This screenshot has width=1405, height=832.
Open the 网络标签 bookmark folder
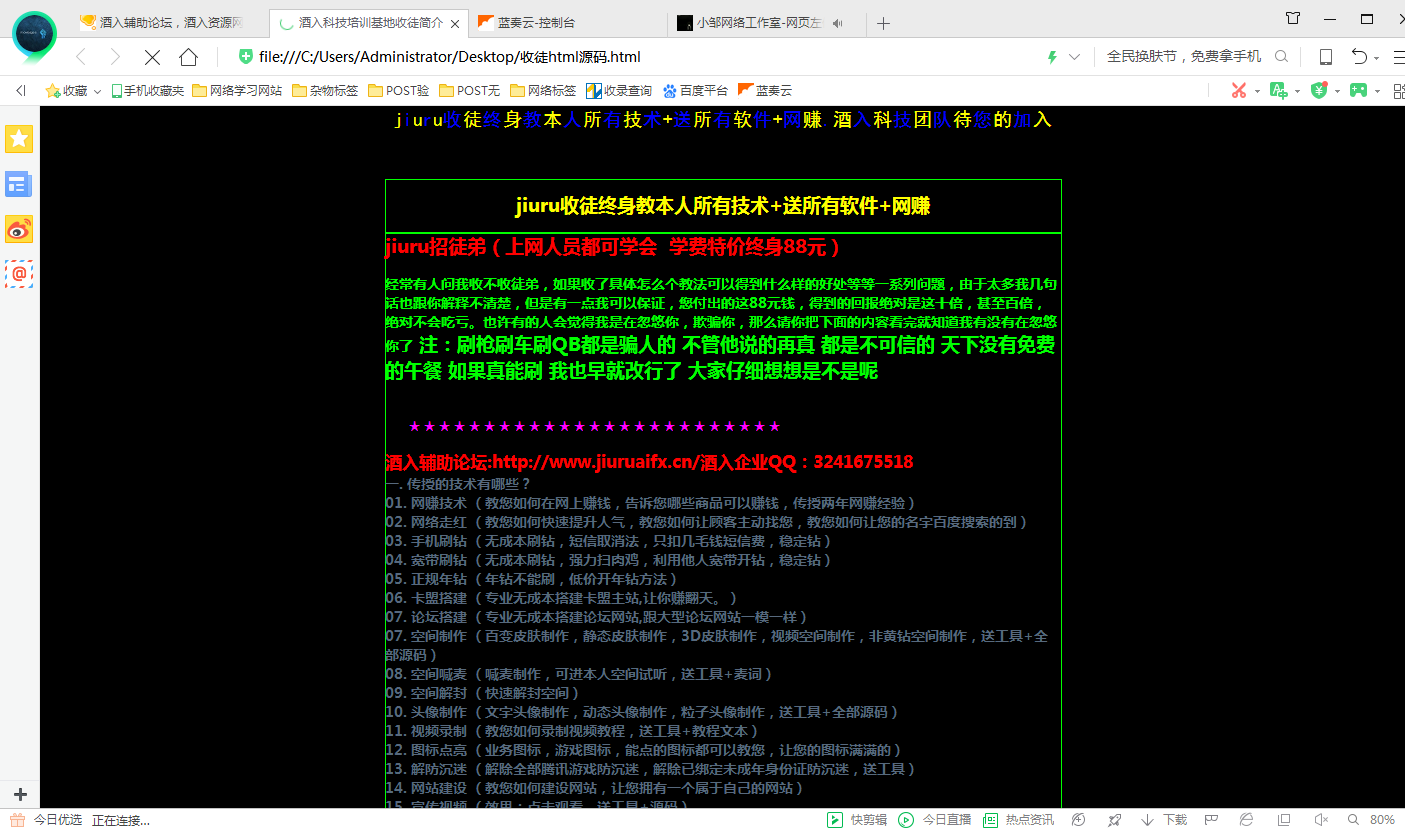[543, 91]
